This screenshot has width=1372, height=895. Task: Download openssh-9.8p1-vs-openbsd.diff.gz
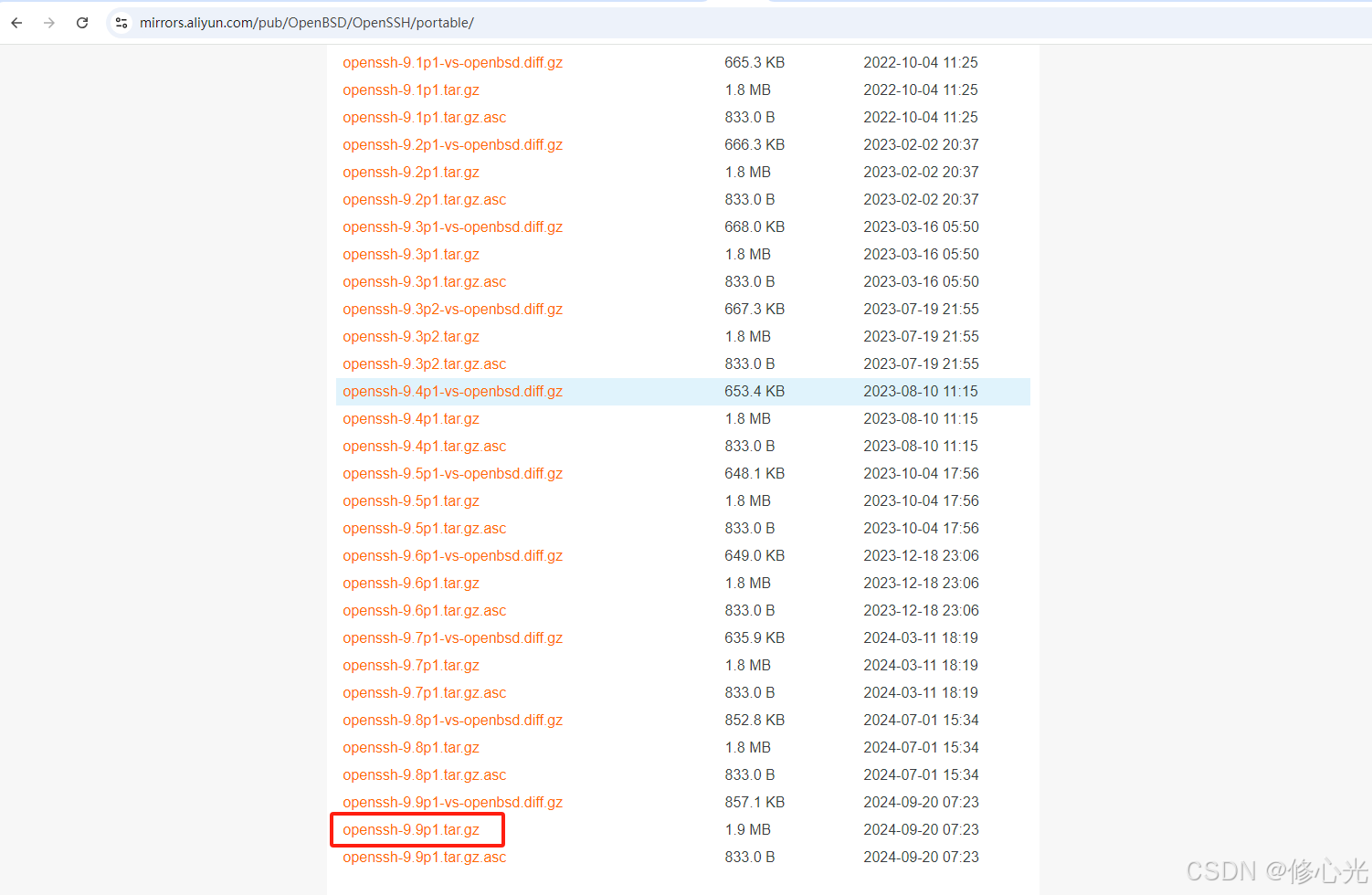[x=452, y=720]
